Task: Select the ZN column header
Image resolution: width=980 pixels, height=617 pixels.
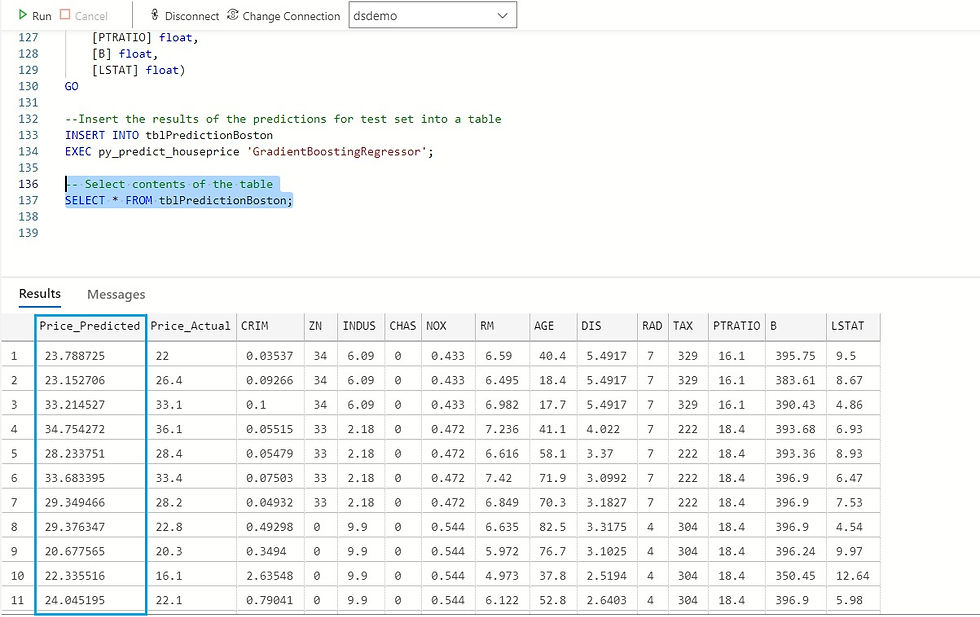Action: coord(321,326)
